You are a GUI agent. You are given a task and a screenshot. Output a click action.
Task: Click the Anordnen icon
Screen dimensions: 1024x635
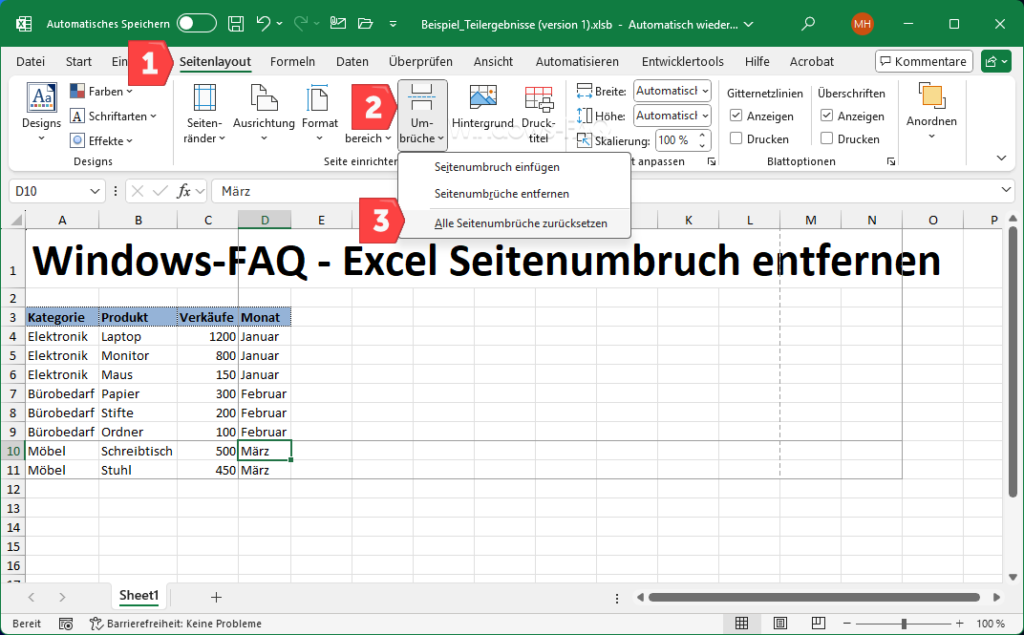pos(931,113)
